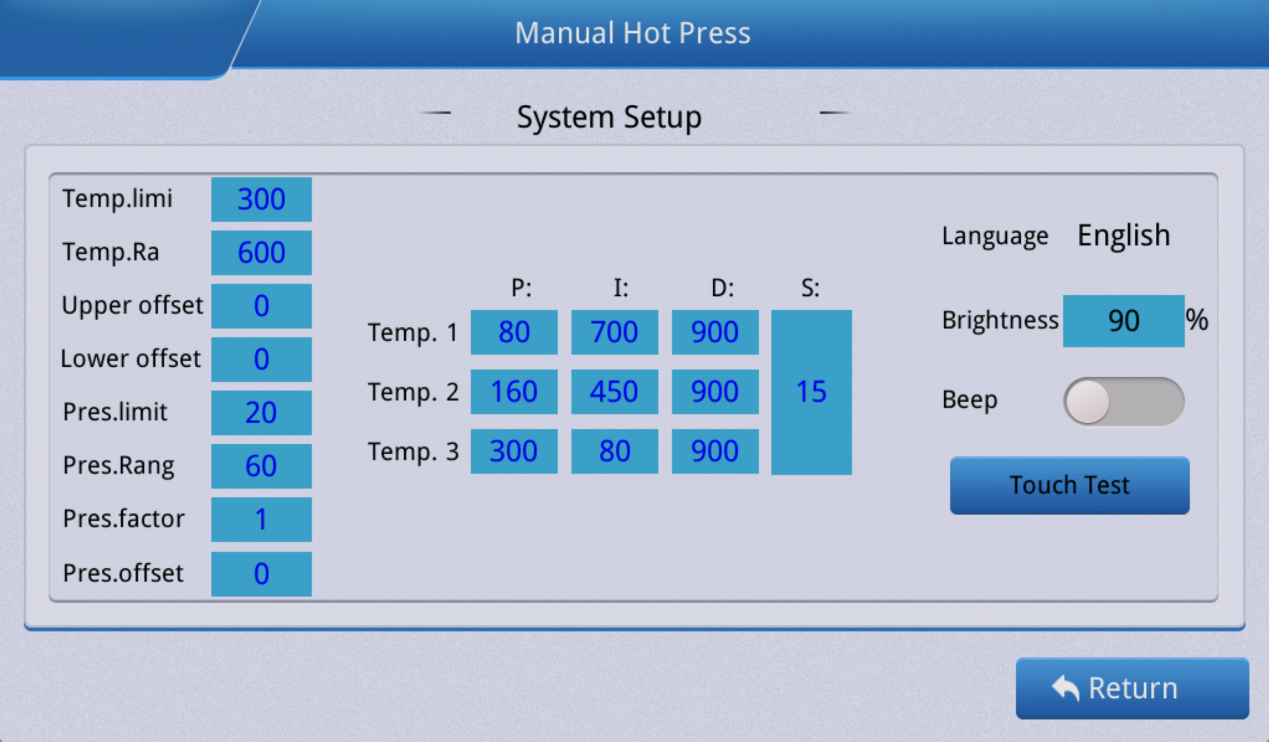Screen dimensions: 1269x742
Task: Select the Temp.Ra value field
Action: pos(261,253)
